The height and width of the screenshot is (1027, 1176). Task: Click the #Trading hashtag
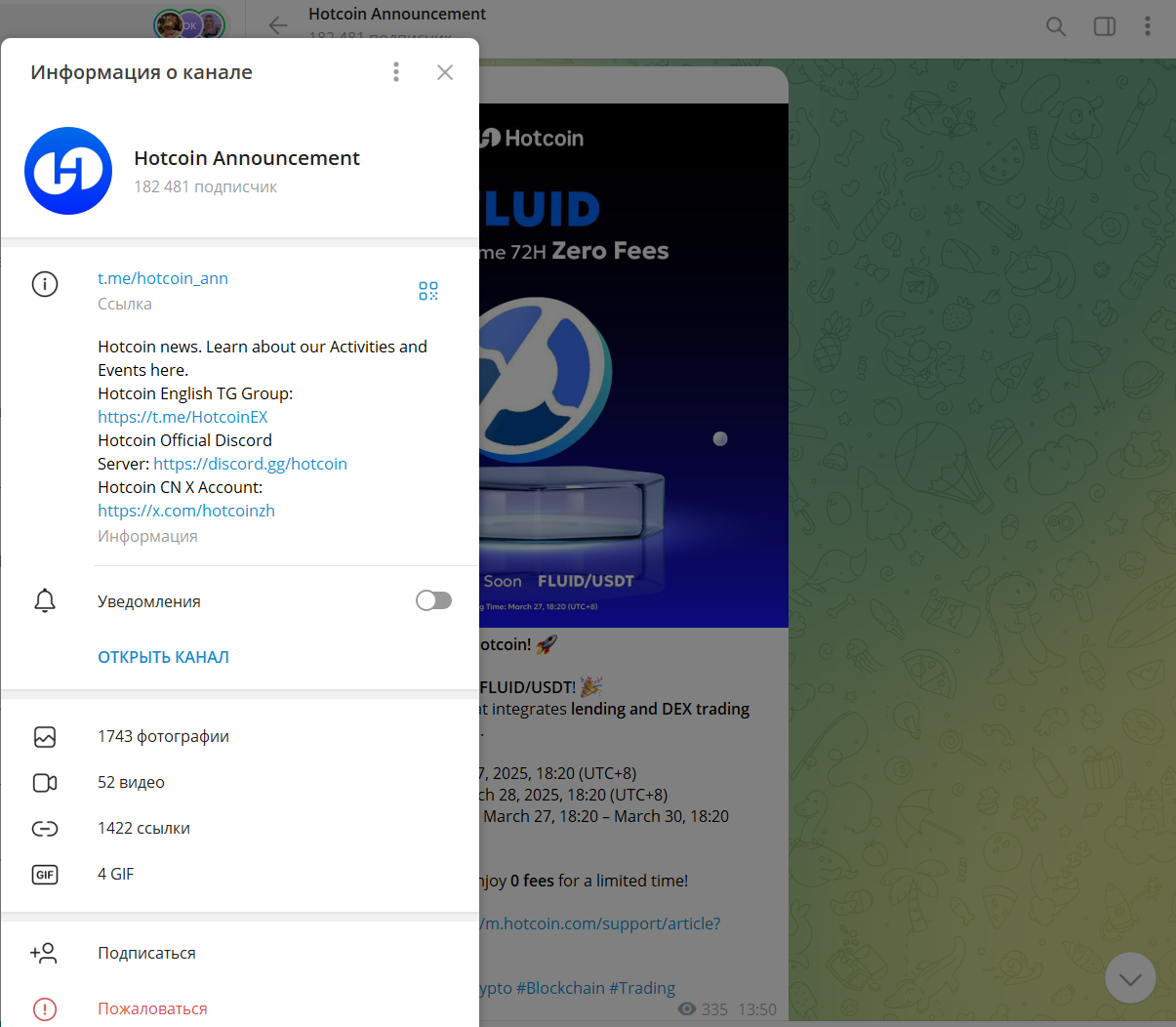click(642, 988)
